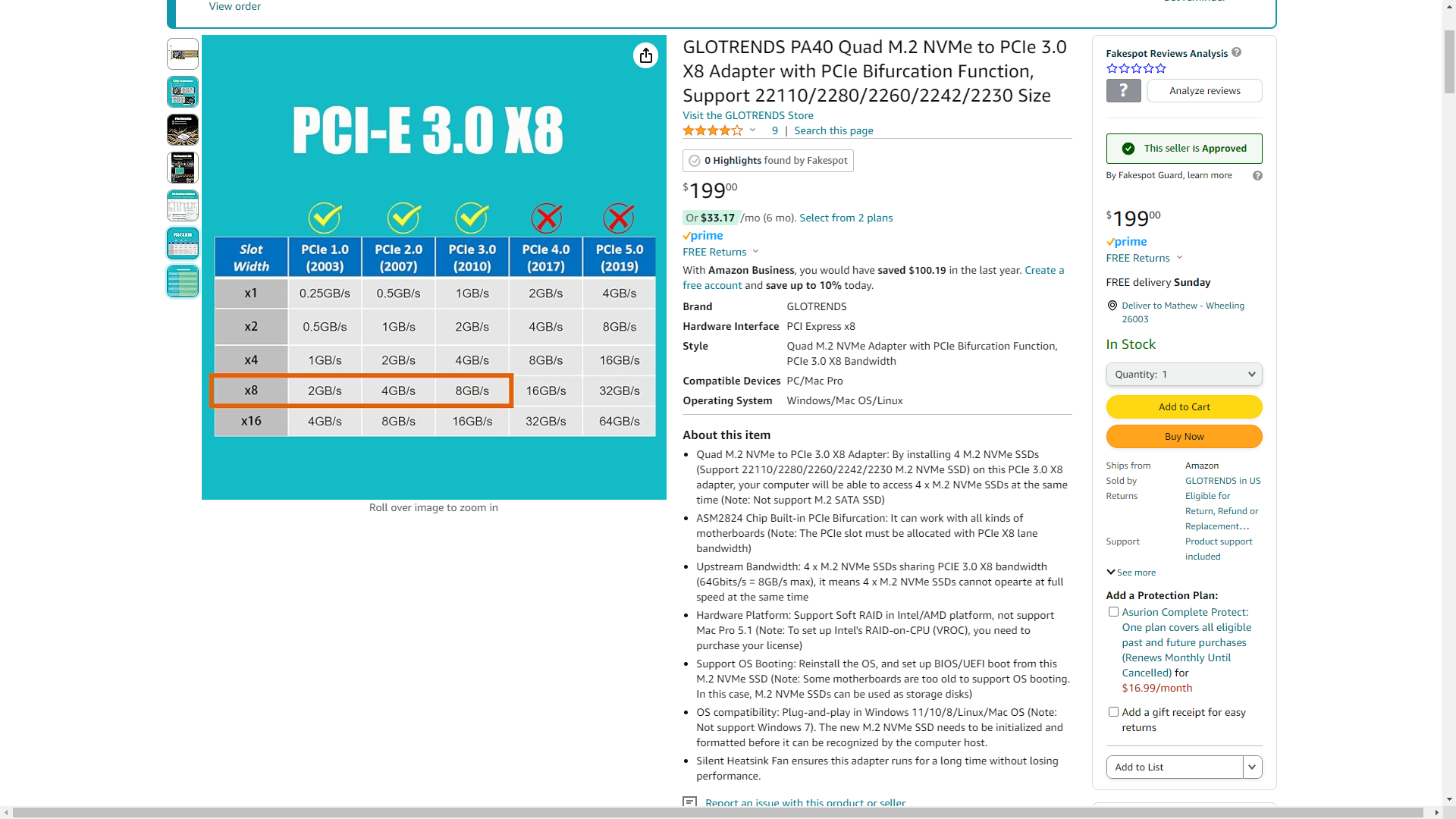Open the Add to List dropdown arrow
The image size is (1456, 819).
click(1252, 767)
